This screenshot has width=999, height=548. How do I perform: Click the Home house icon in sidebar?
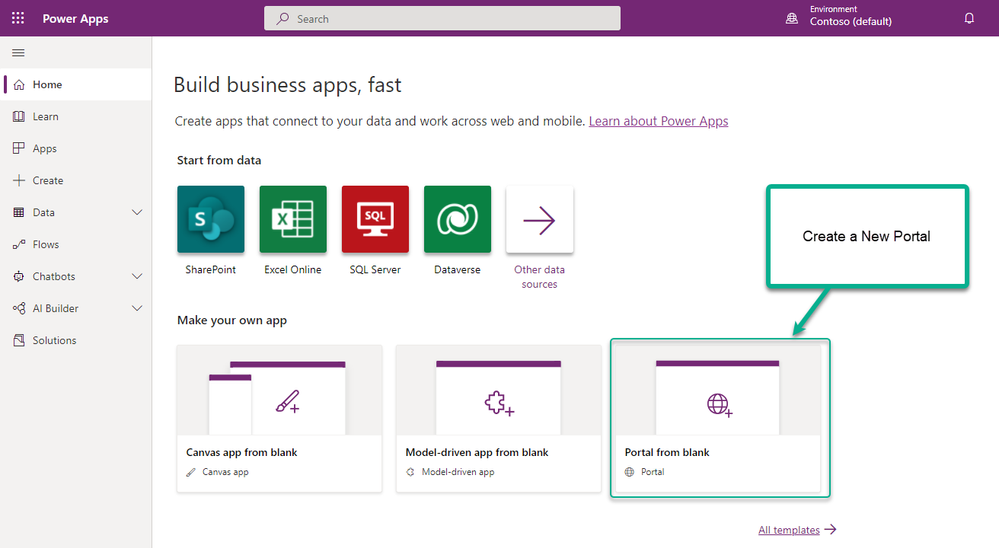[x=19, y=85]
